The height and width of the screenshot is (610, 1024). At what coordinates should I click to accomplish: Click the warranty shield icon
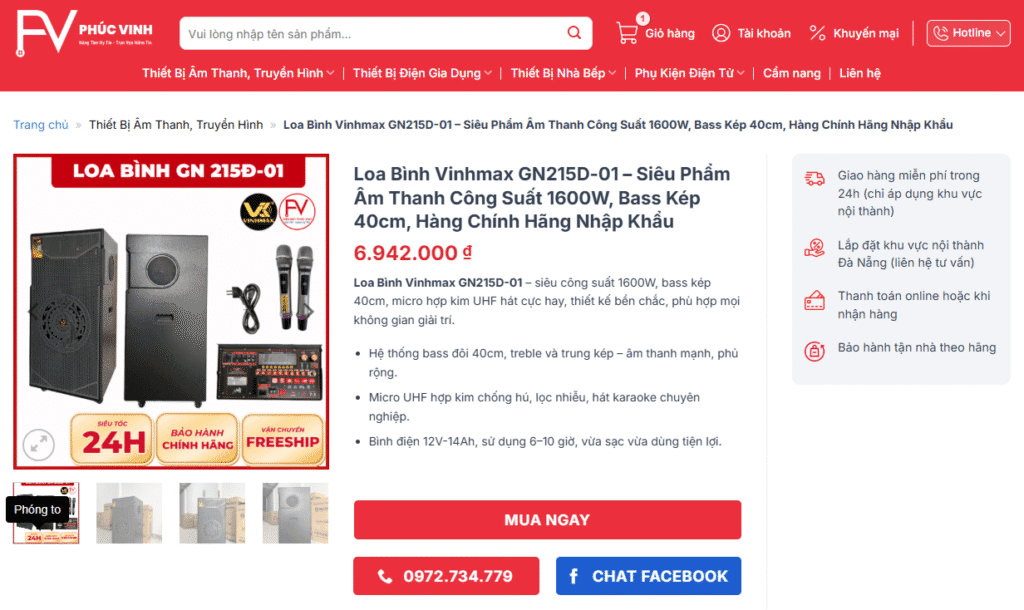tap(814, 351)
